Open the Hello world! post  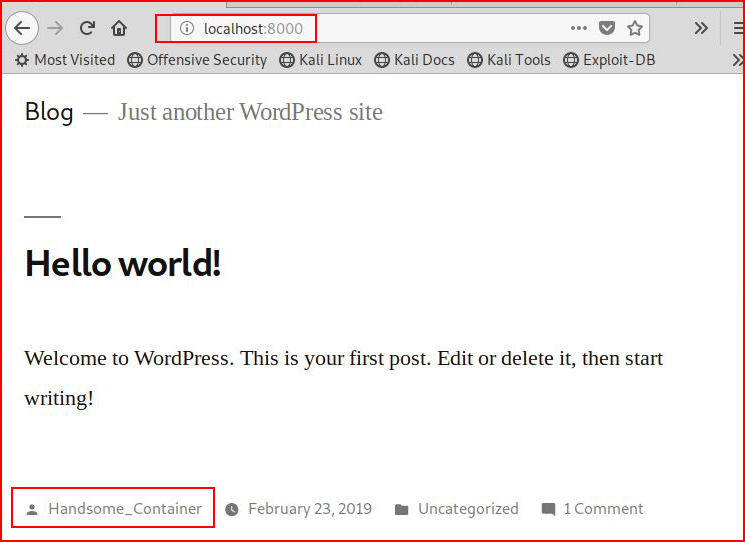pos(123,263)
